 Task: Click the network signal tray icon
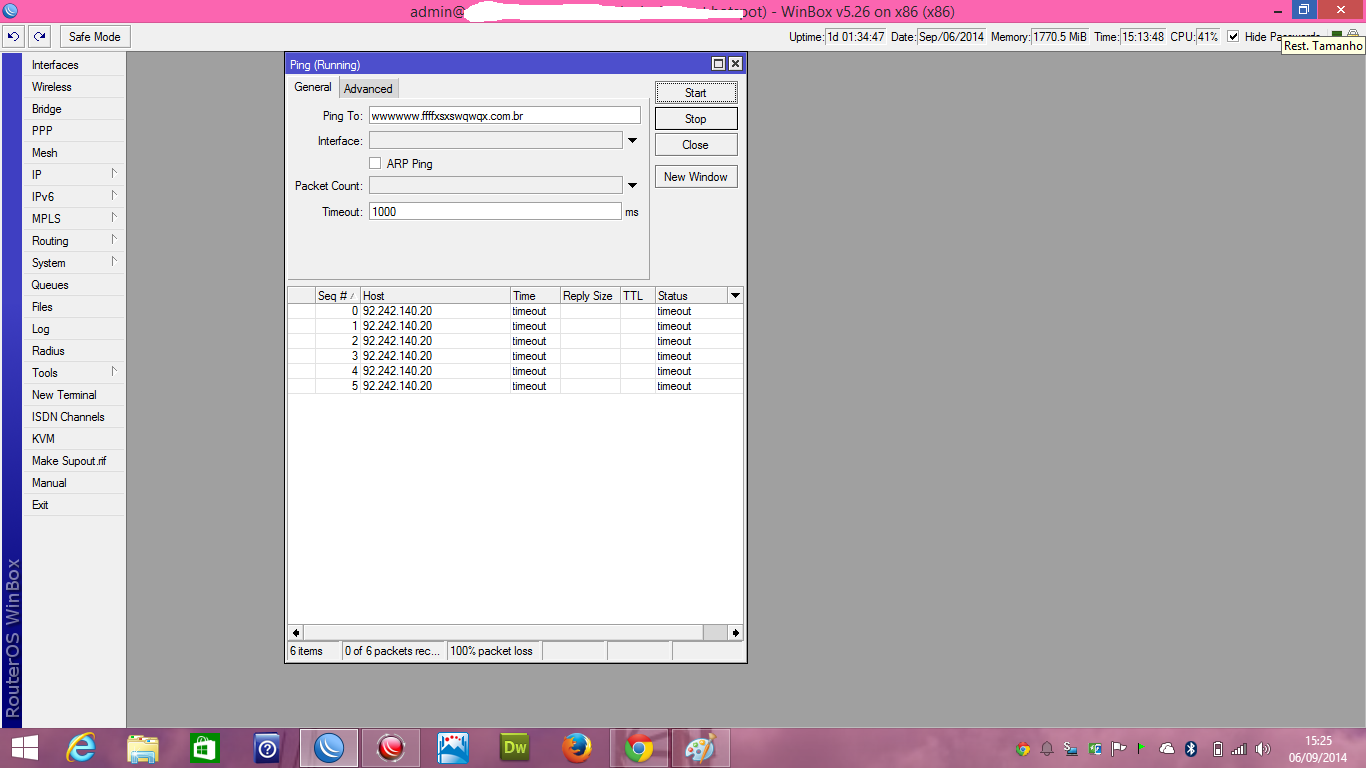(1239, 749)
